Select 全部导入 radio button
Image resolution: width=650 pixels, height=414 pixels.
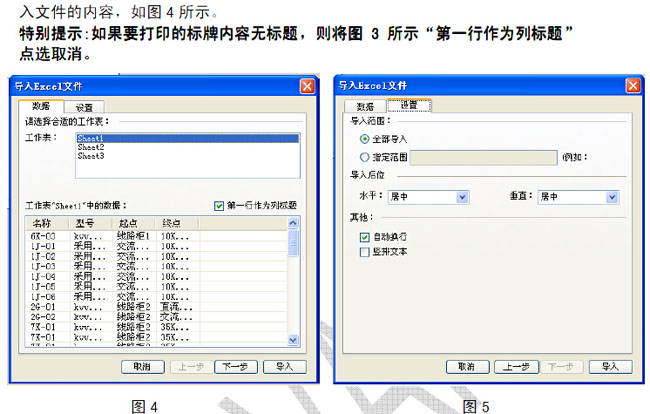coord(364,138)
